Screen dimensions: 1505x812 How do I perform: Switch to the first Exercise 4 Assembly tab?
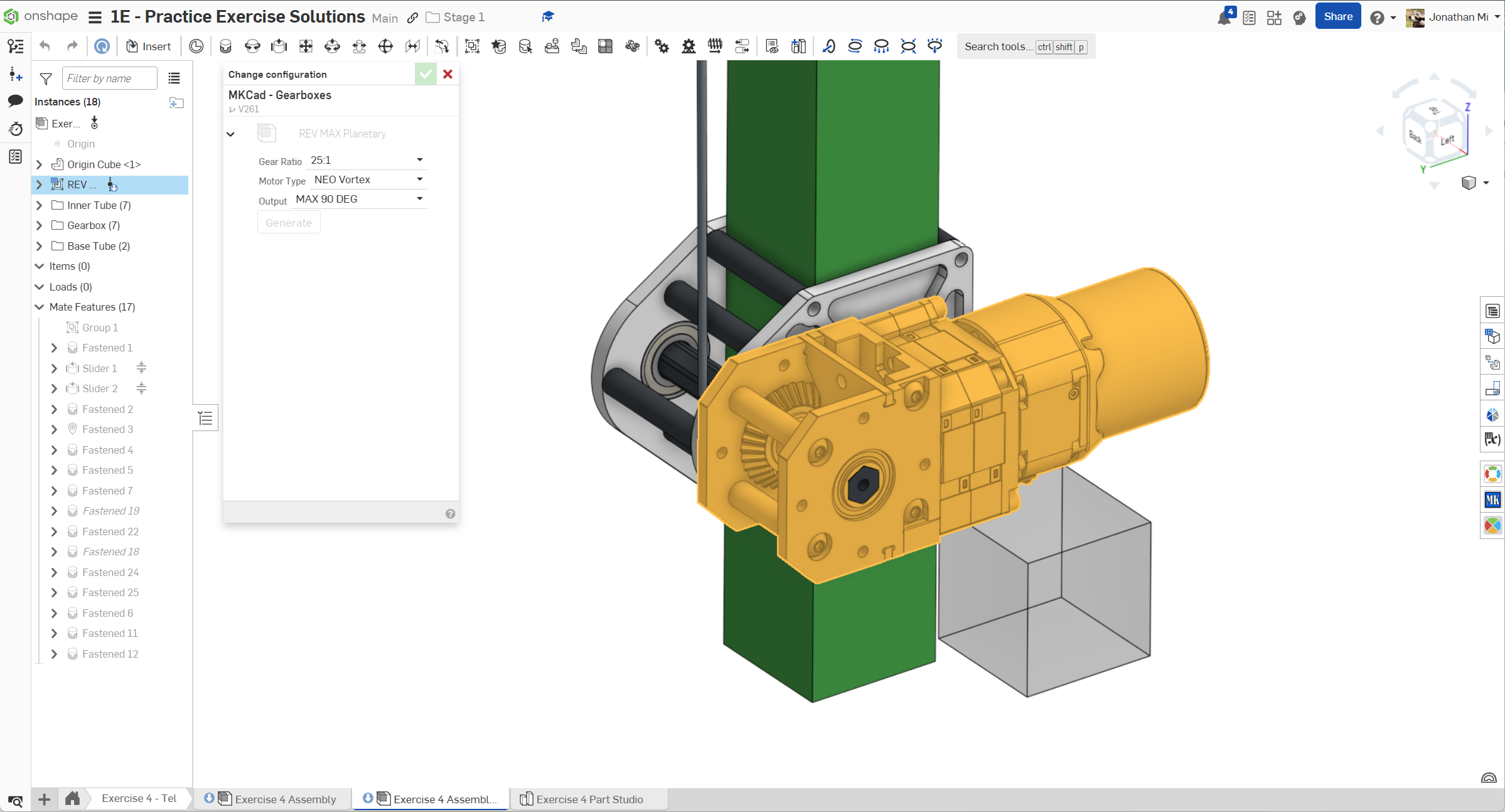tap(284, 799)
